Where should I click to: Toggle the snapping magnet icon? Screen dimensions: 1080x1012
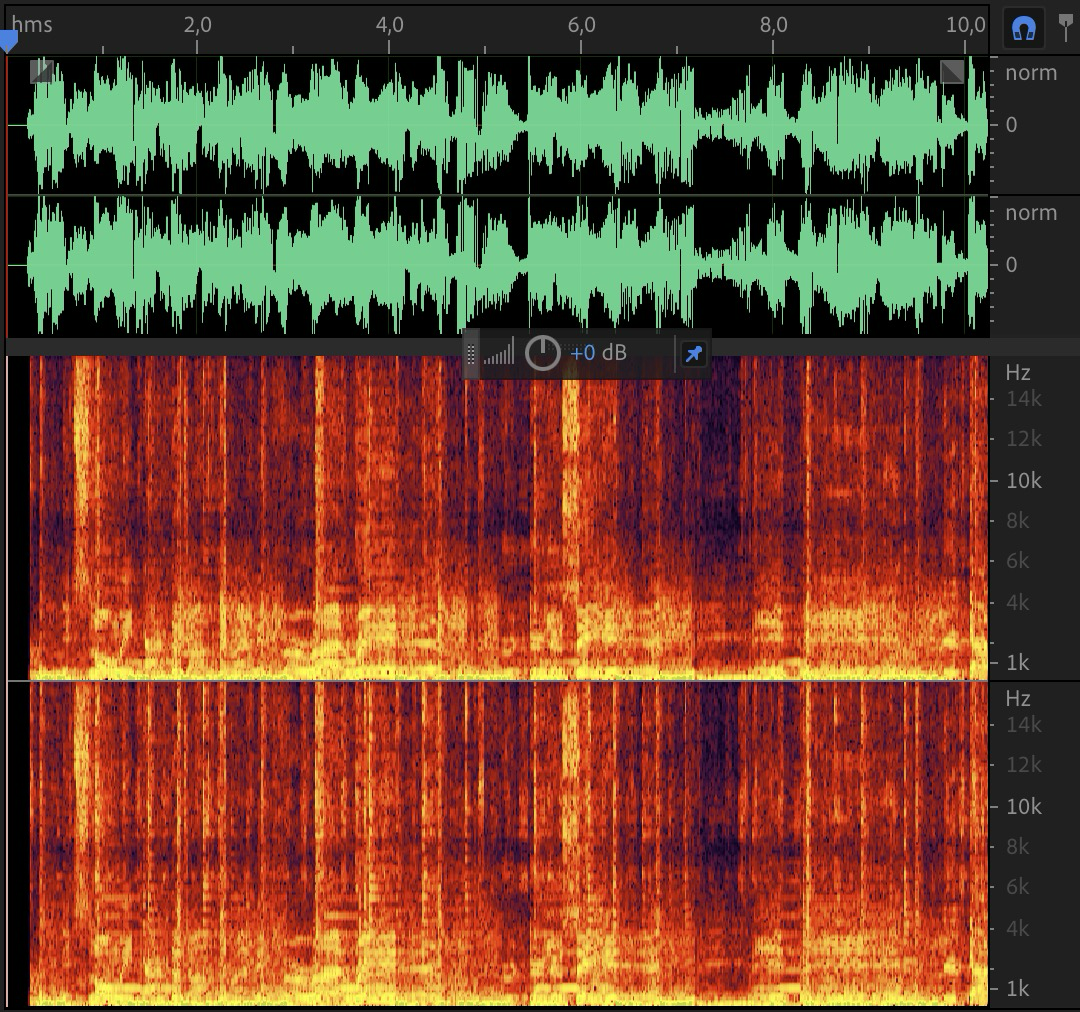click(1022, 29)
